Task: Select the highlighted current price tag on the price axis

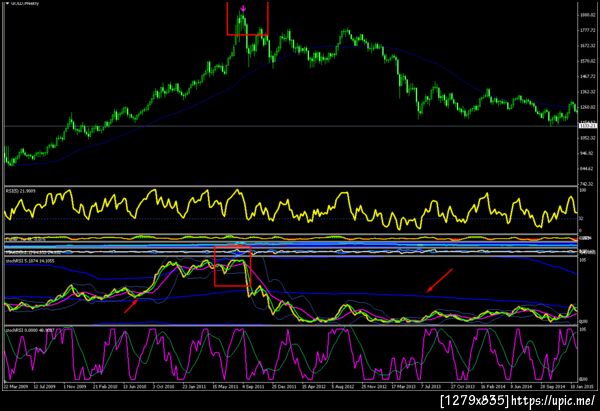Action: click(x=588, y=126)
